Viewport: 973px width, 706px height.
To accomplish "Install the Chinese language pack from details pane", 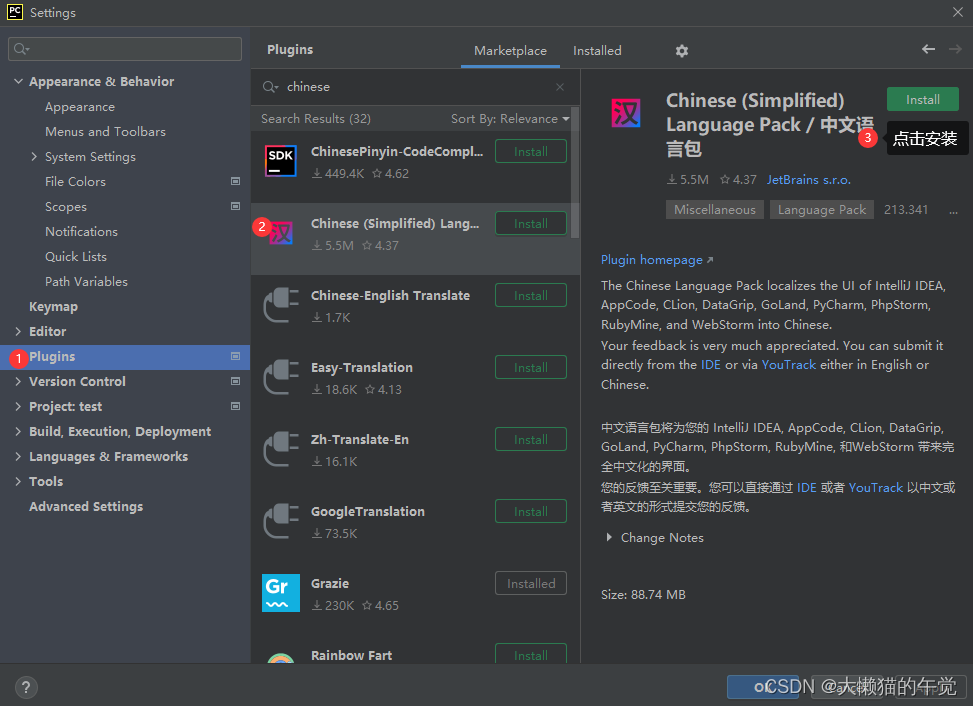I will click(x=922, y=99).
